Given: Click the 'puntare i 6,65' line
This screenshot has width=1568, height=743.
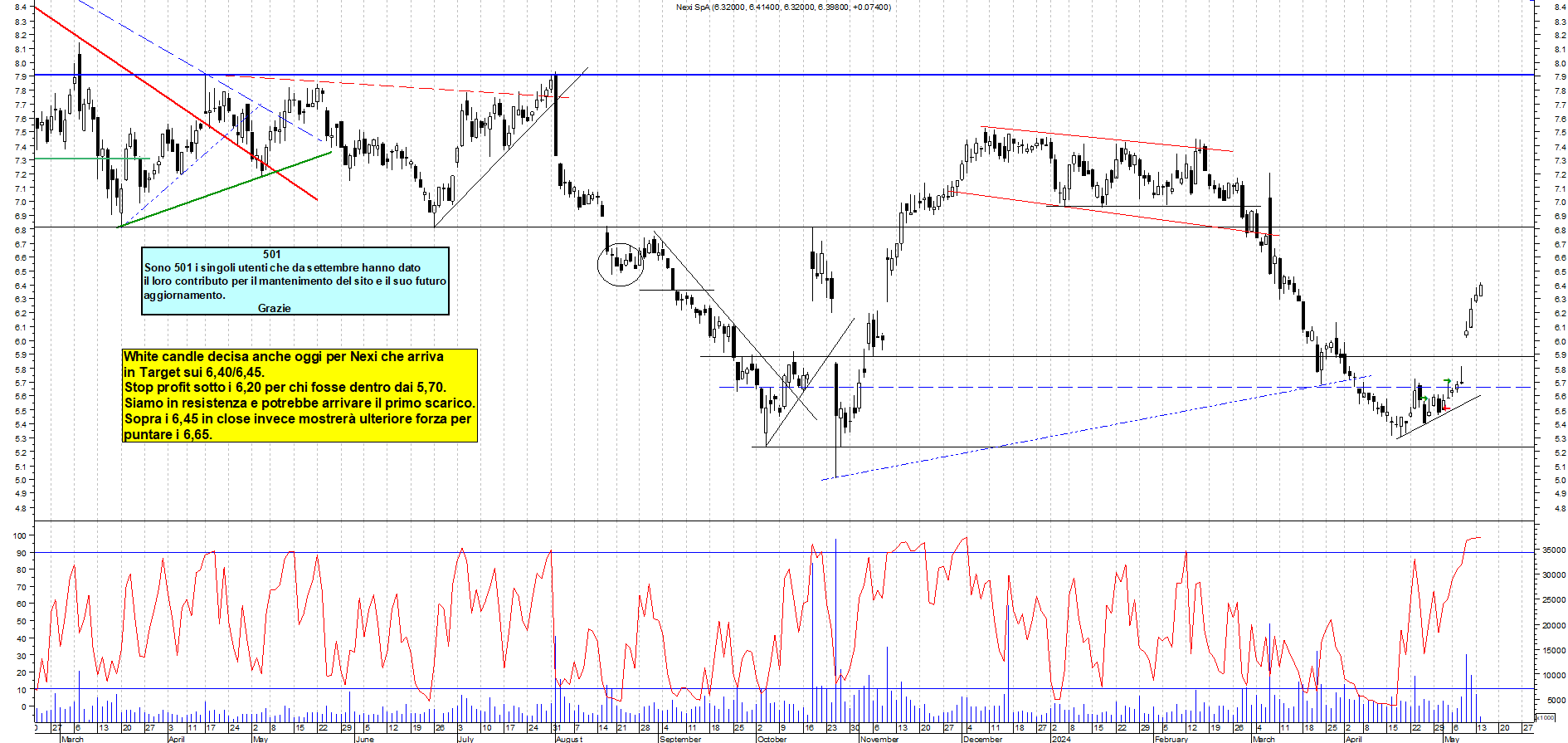Looking at the screenshot, I should (168, 434).
